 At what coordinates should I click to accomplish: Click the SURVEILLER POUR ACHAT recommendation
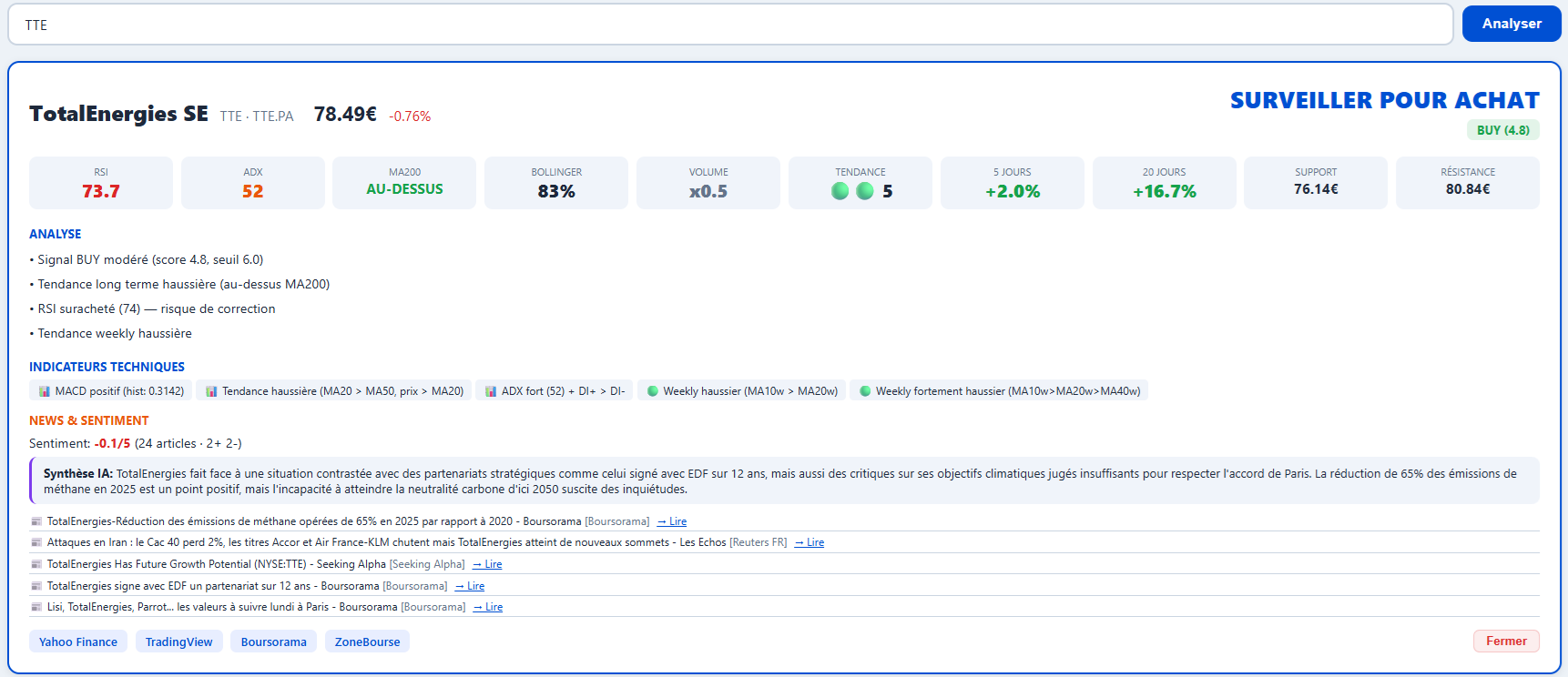pyautogui.click(x=1385, y=100)
